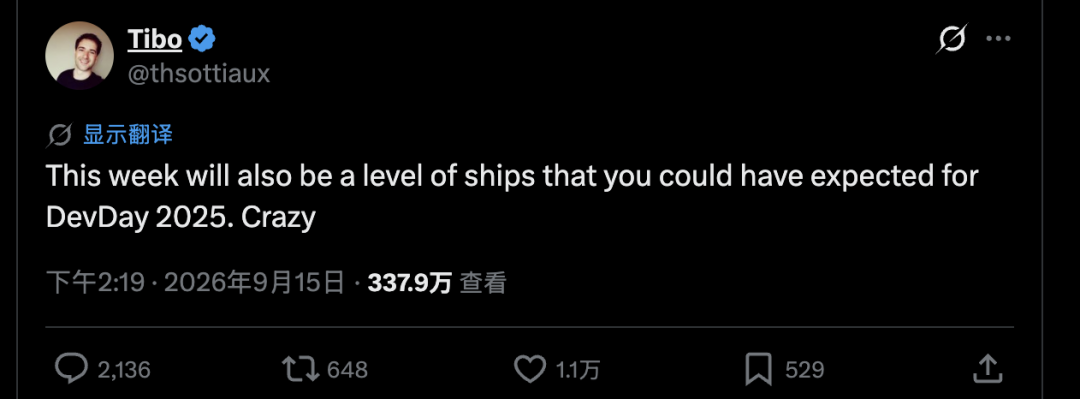This screenshot has width=1080, height=399.
Task: Repost using the retweet arrows icon
Action: point(302,369)
